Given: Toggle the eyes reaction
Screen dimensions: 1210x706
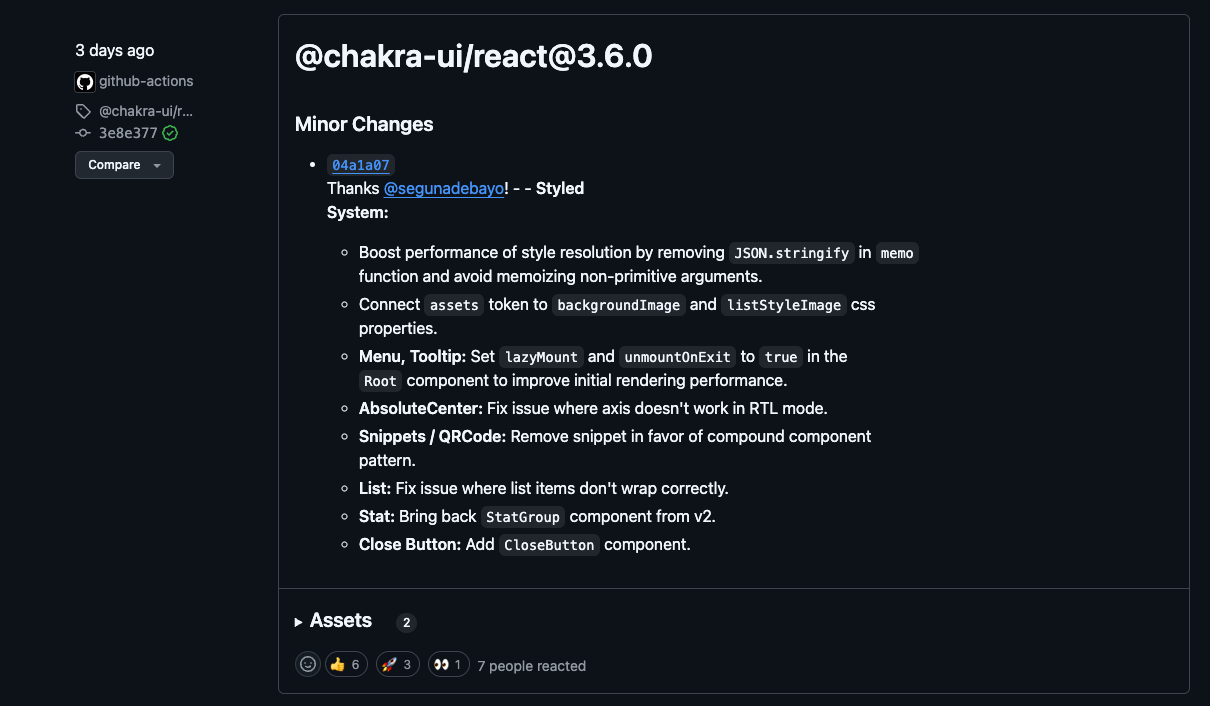Looking at the screenshot, I should click(x=448, y=664).
